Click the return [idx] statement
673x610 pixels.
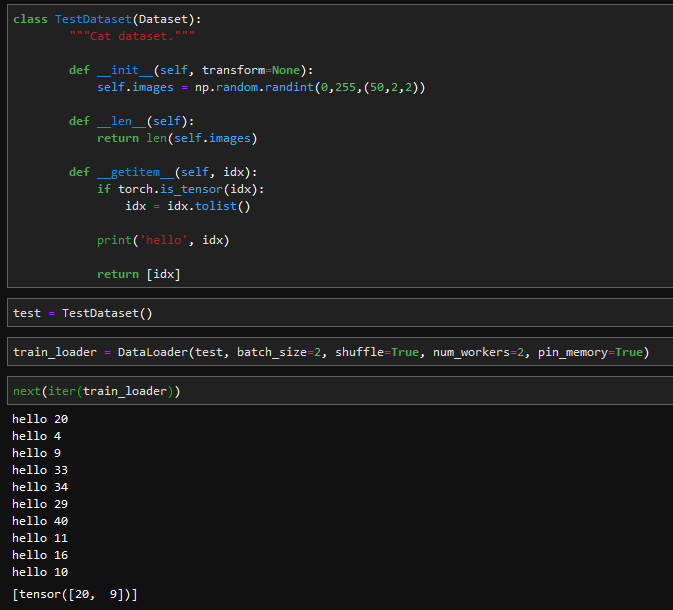[138, 274]
